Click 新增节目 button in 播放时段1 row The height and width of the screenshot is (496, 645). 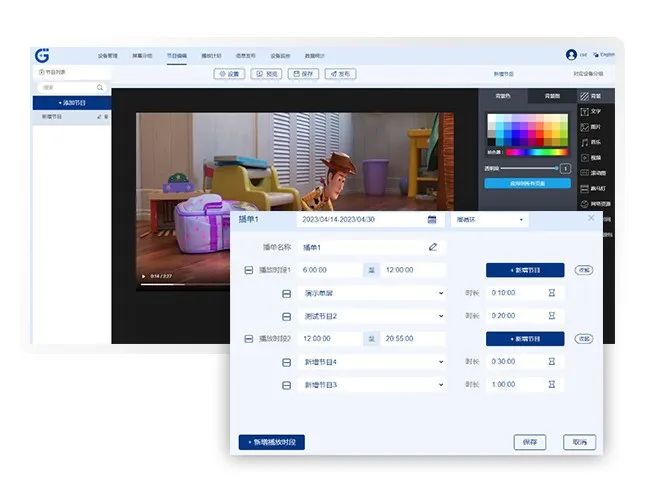point(525,270)
